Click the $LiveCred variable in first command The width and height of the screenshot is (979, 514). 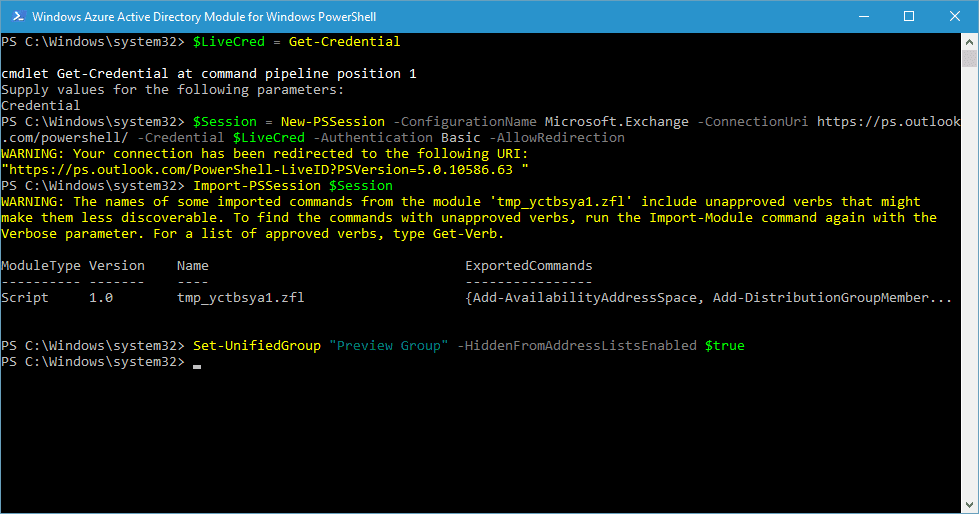229,42
